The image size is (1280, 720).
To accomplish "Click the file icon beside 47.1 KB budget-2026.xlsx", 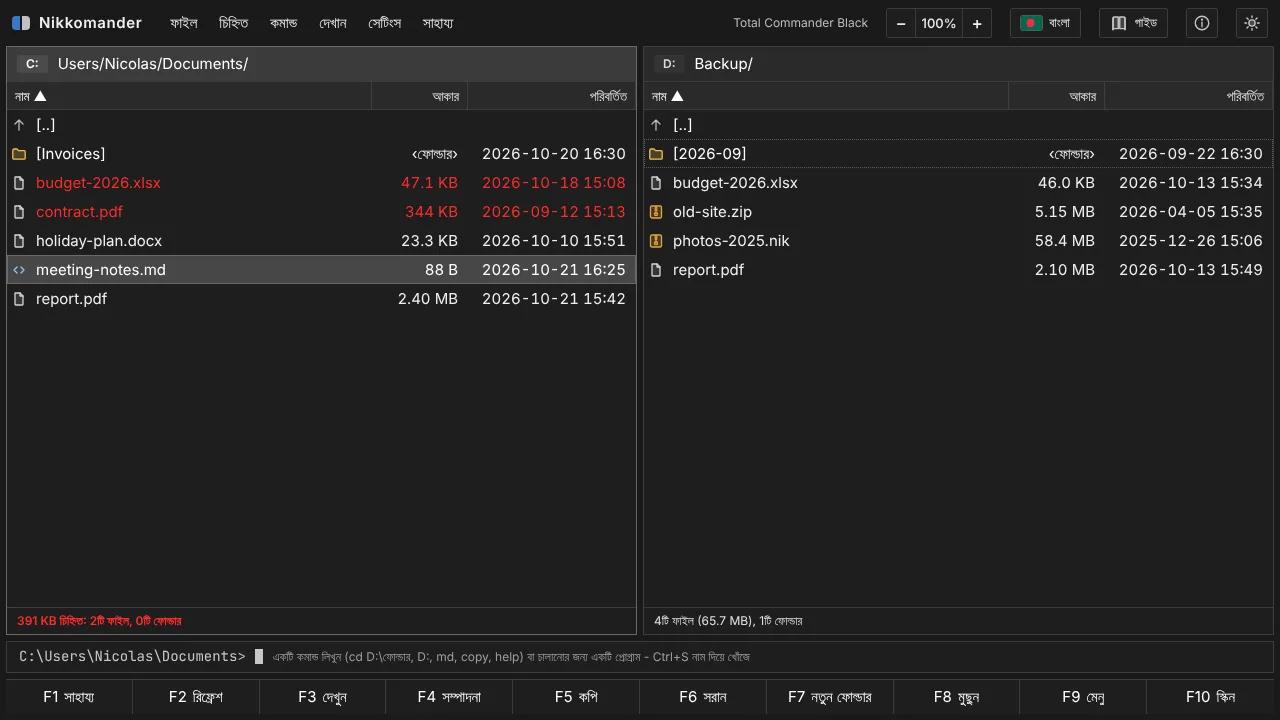I will click(x=19, y=183).
